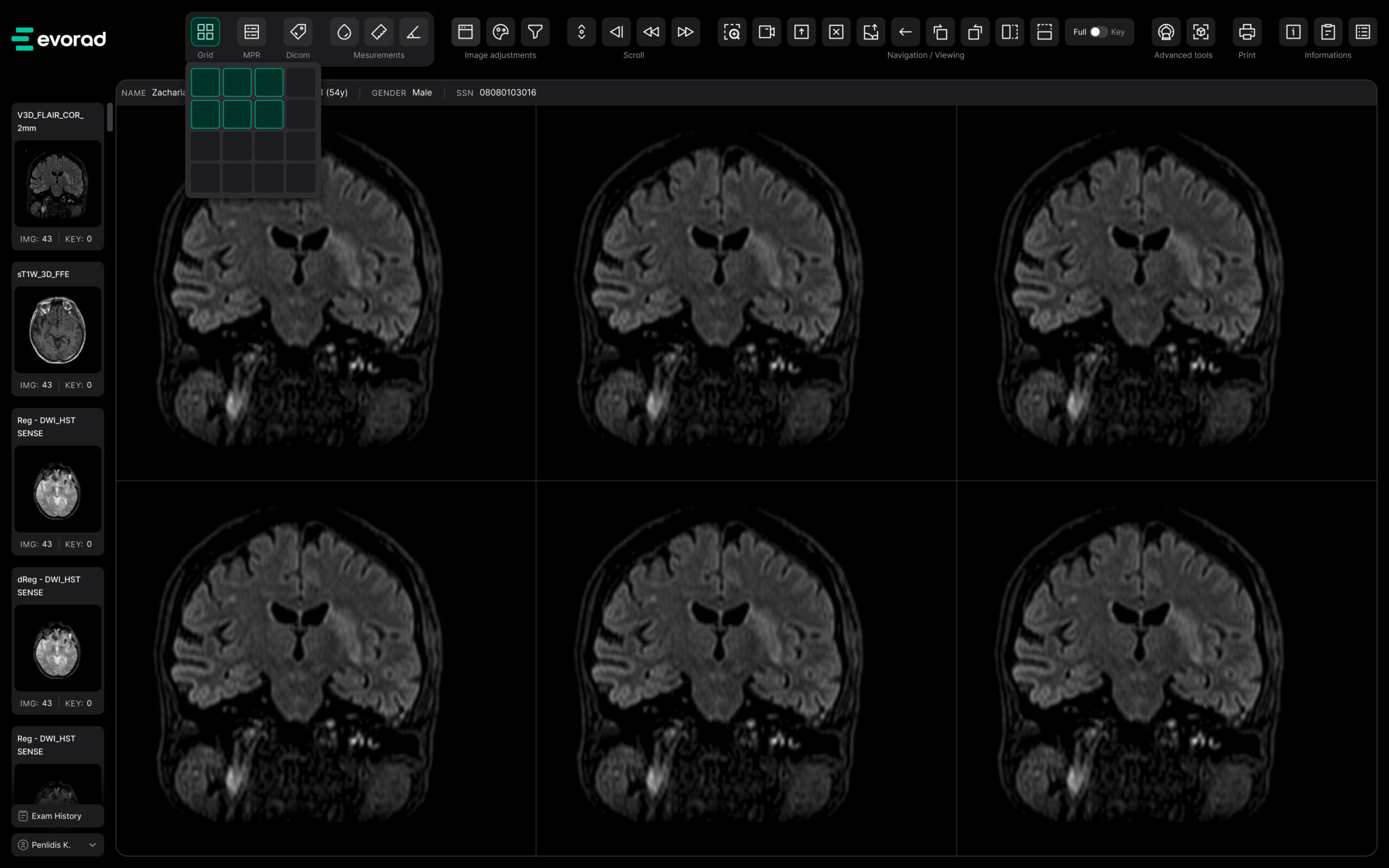Open the info panel icon
1389x868 pixels.
click(1293, 32)
